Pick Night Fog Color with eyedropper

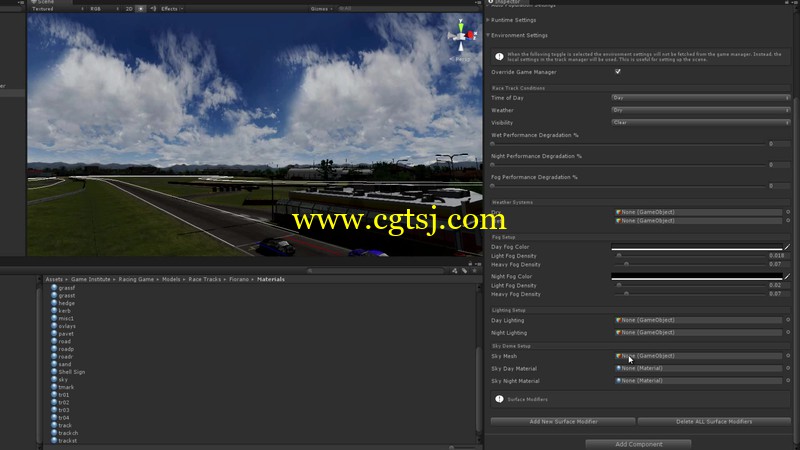[x=787, y=277]
